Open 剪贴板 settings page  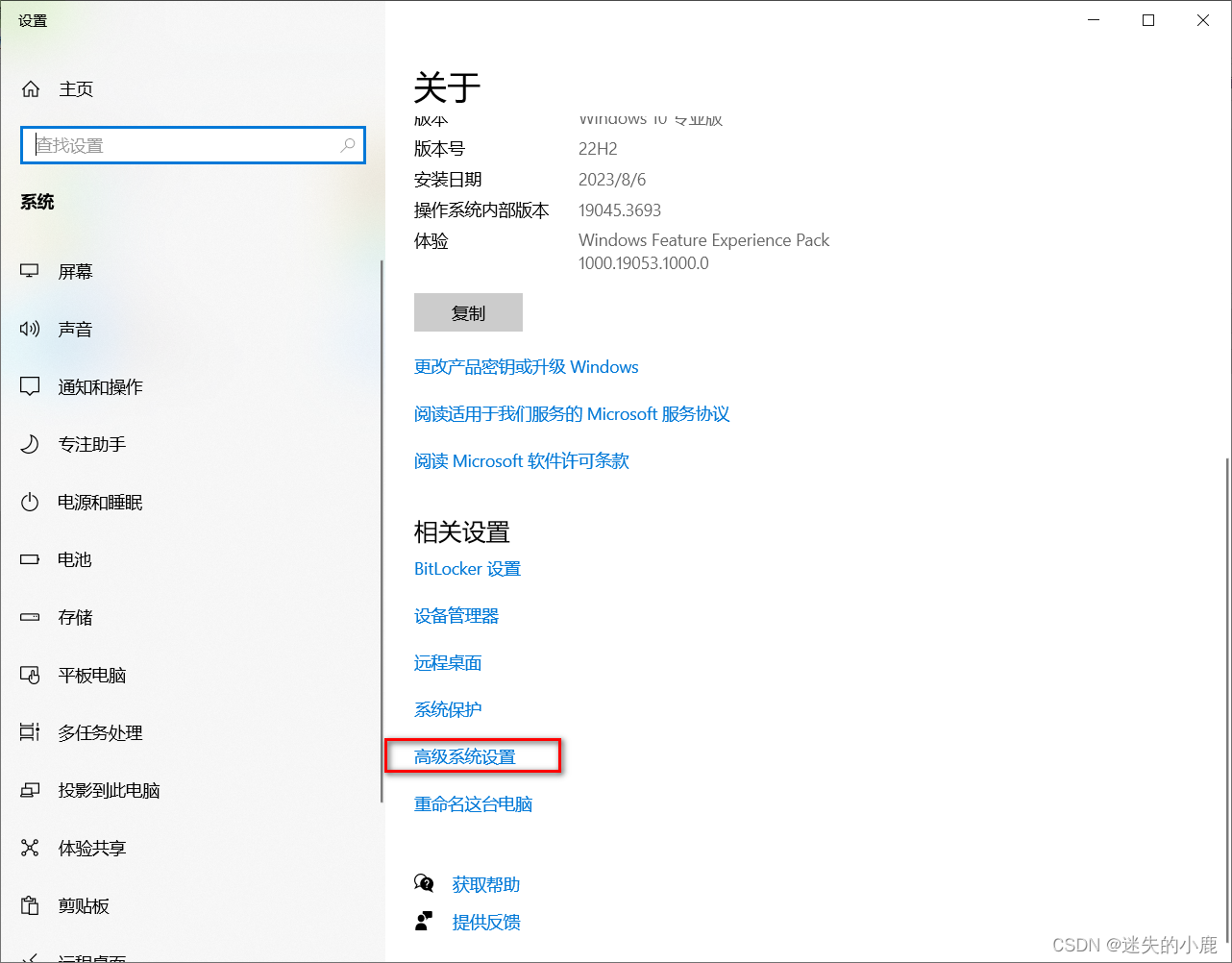[85, 906]
